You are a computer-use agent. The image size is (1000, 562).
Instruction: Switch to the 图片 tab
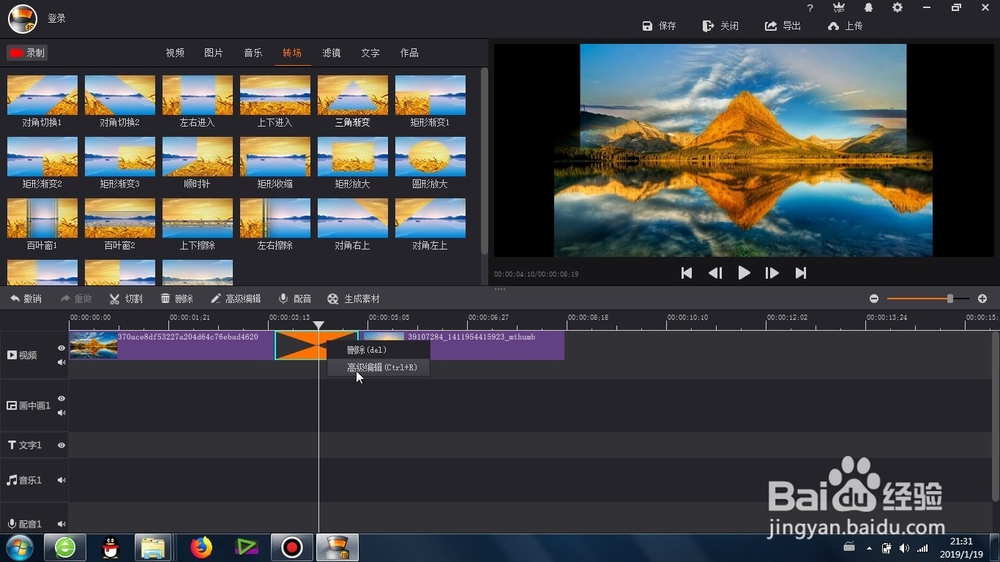point(214,53)
